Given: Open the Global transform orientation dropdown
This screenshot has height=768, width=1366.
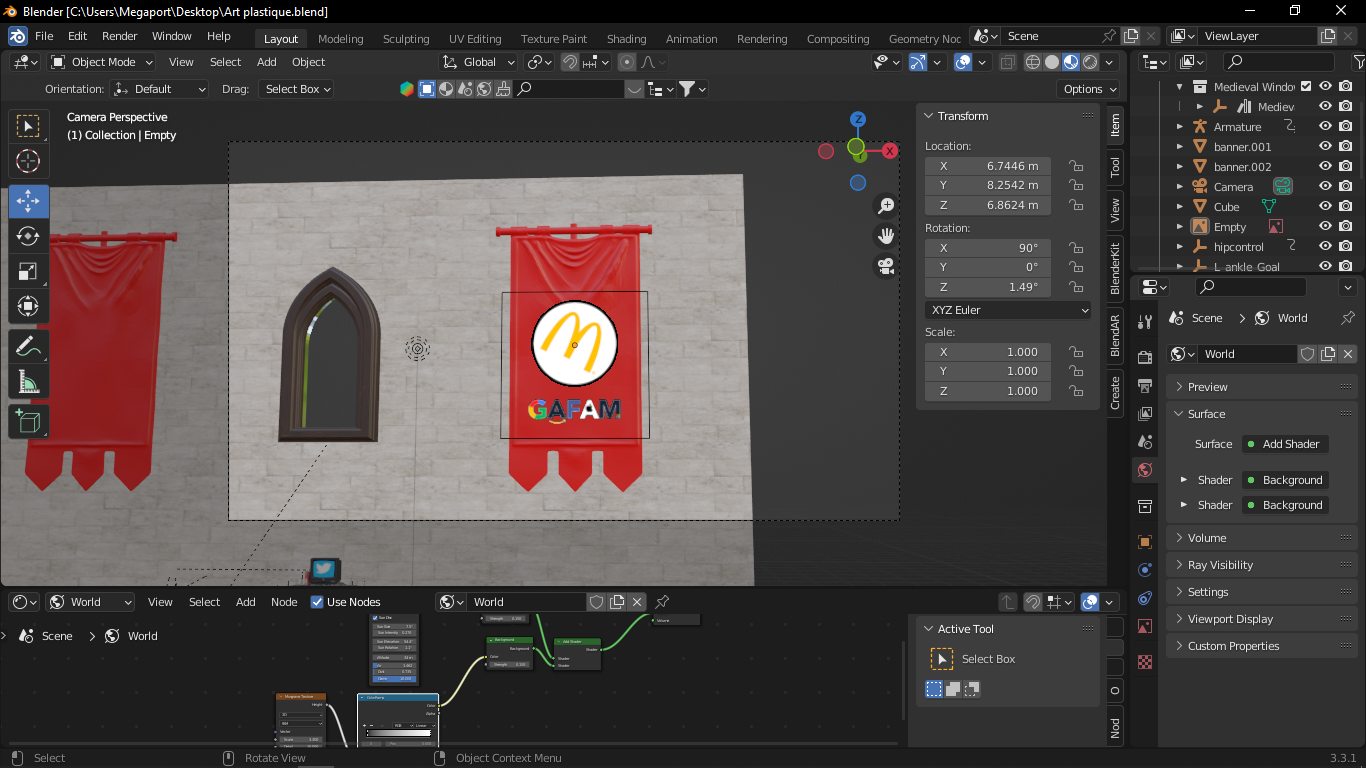Looking at the screenshot, I should click(x=478, y=62).
